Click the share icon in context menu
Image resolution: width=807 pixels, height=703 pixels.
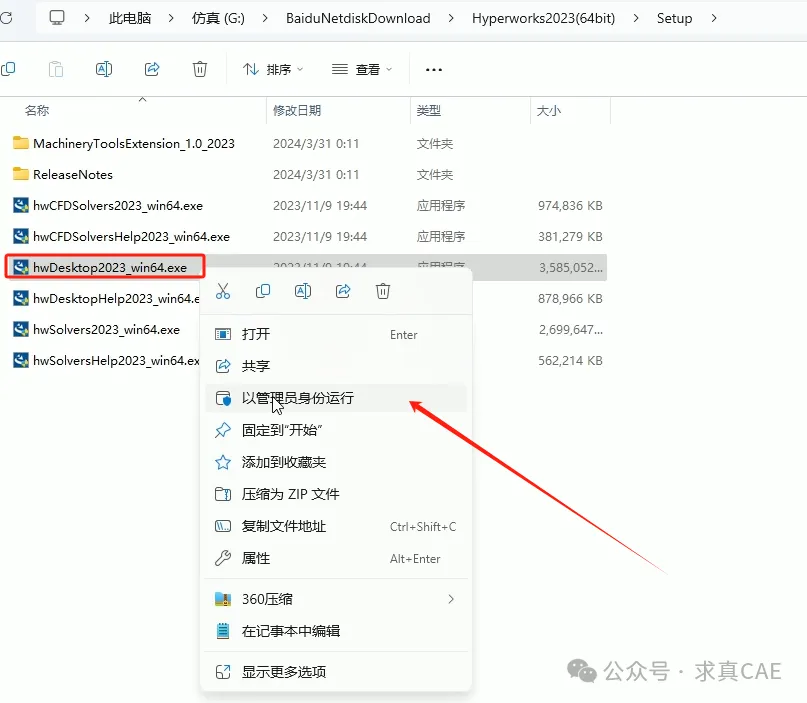[343, 291]
